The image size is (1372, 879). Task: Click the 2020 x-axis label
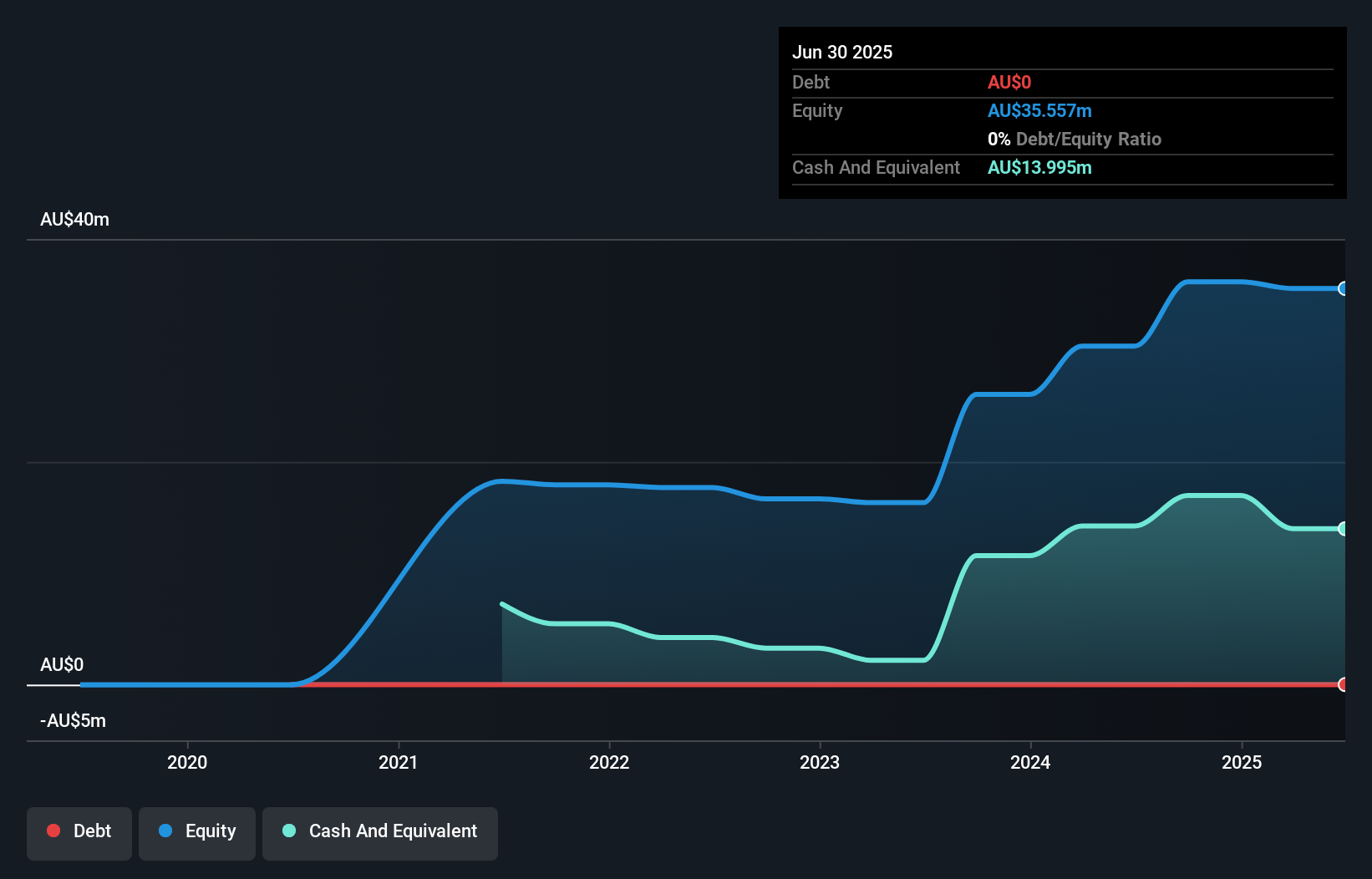187,762
